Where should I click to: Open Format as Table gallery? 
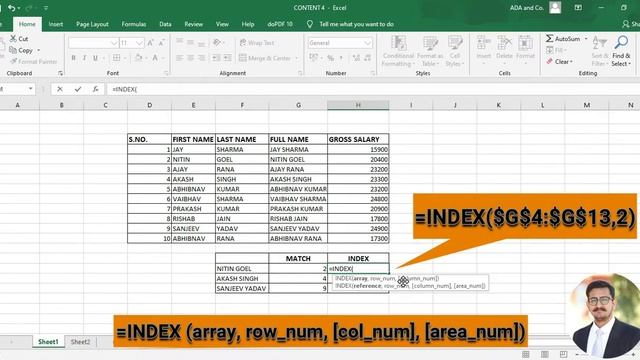pyautogui.click(x=430, y=51)
